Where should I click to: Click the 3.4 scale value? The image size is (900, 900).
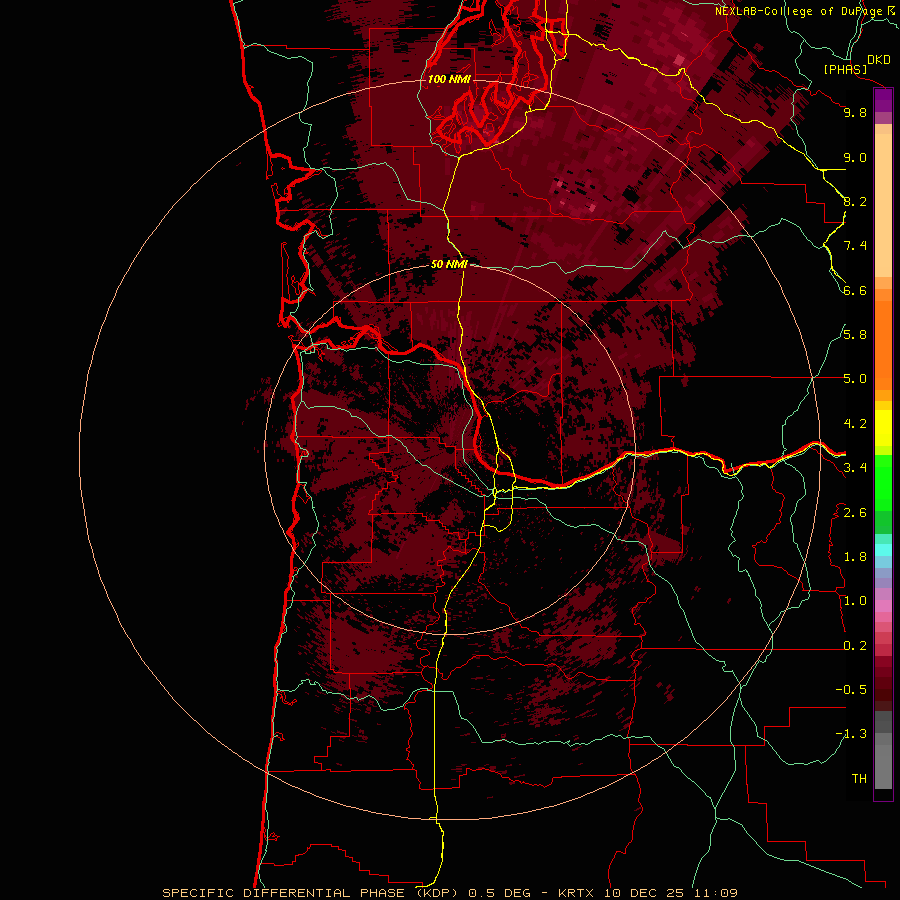point(855,468)
